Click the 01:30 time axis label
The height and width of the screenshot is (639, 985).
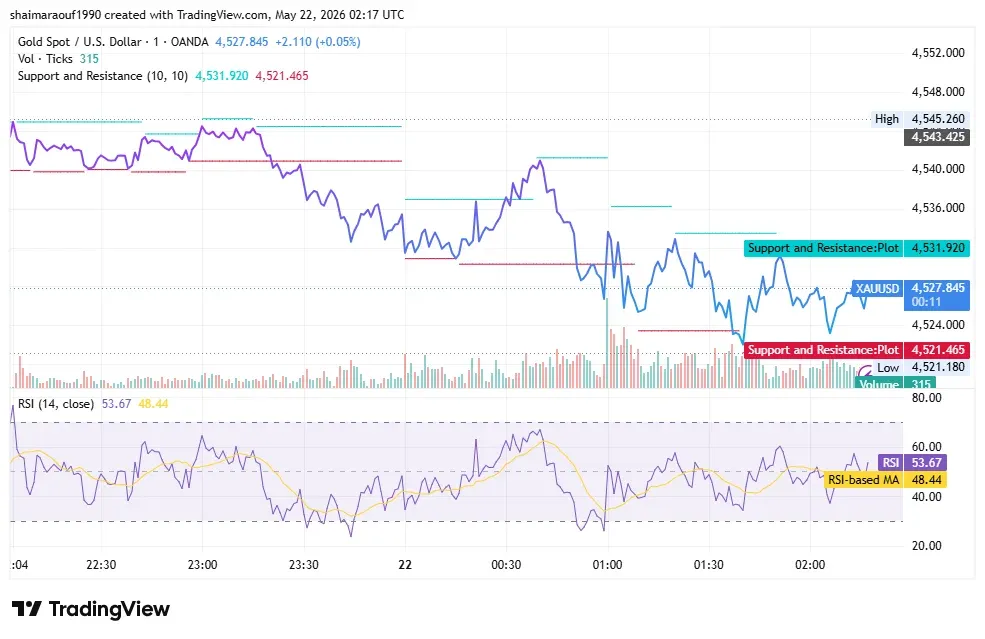[709, 565]
